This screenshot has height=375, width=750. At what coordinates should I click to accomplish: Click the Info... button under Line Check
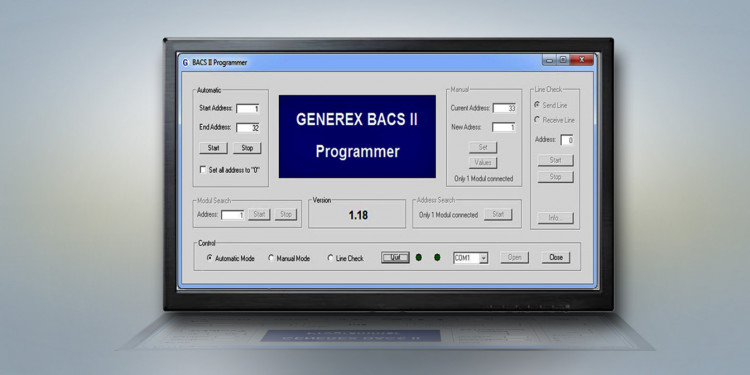pyautogui.click(x=555, y=218)
